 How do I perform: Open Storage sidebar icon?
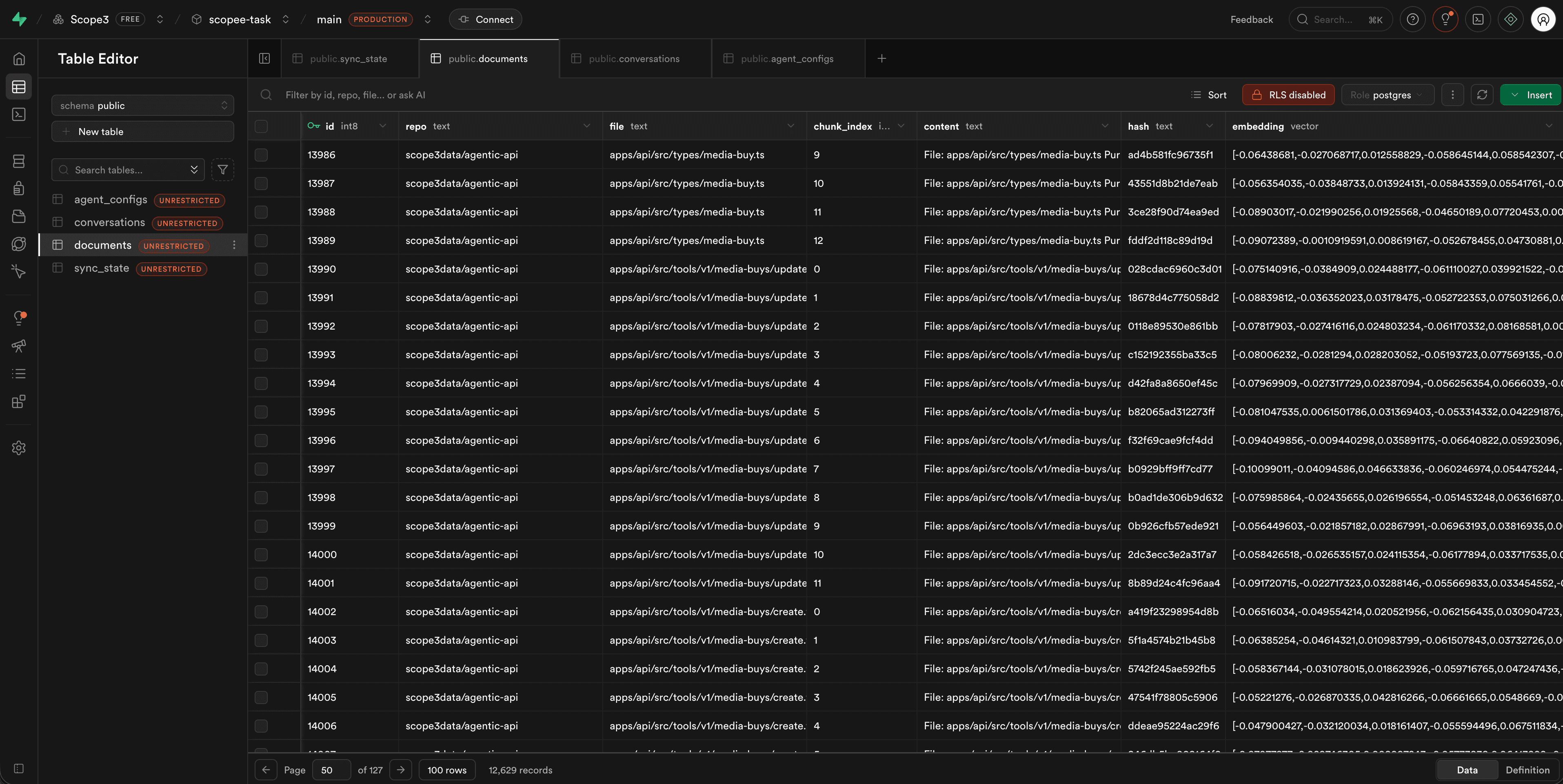tap(19, 216)
